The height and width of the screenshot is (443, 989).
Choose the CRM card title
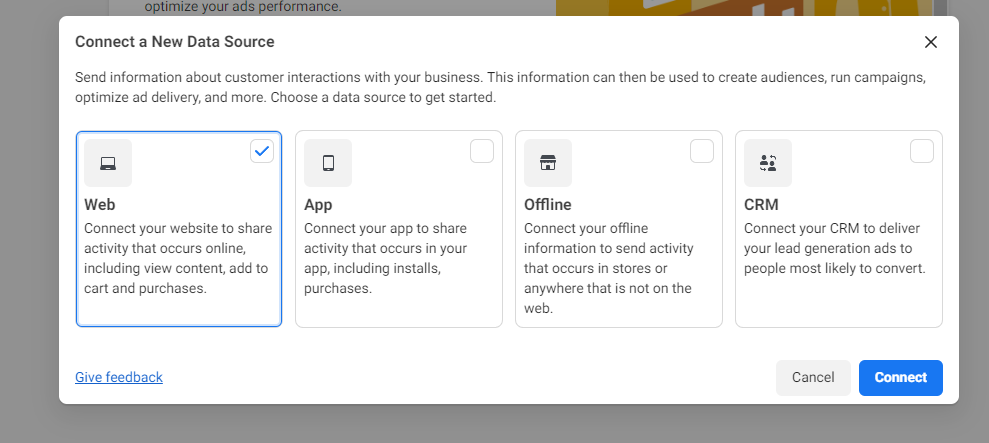[762, 205]
